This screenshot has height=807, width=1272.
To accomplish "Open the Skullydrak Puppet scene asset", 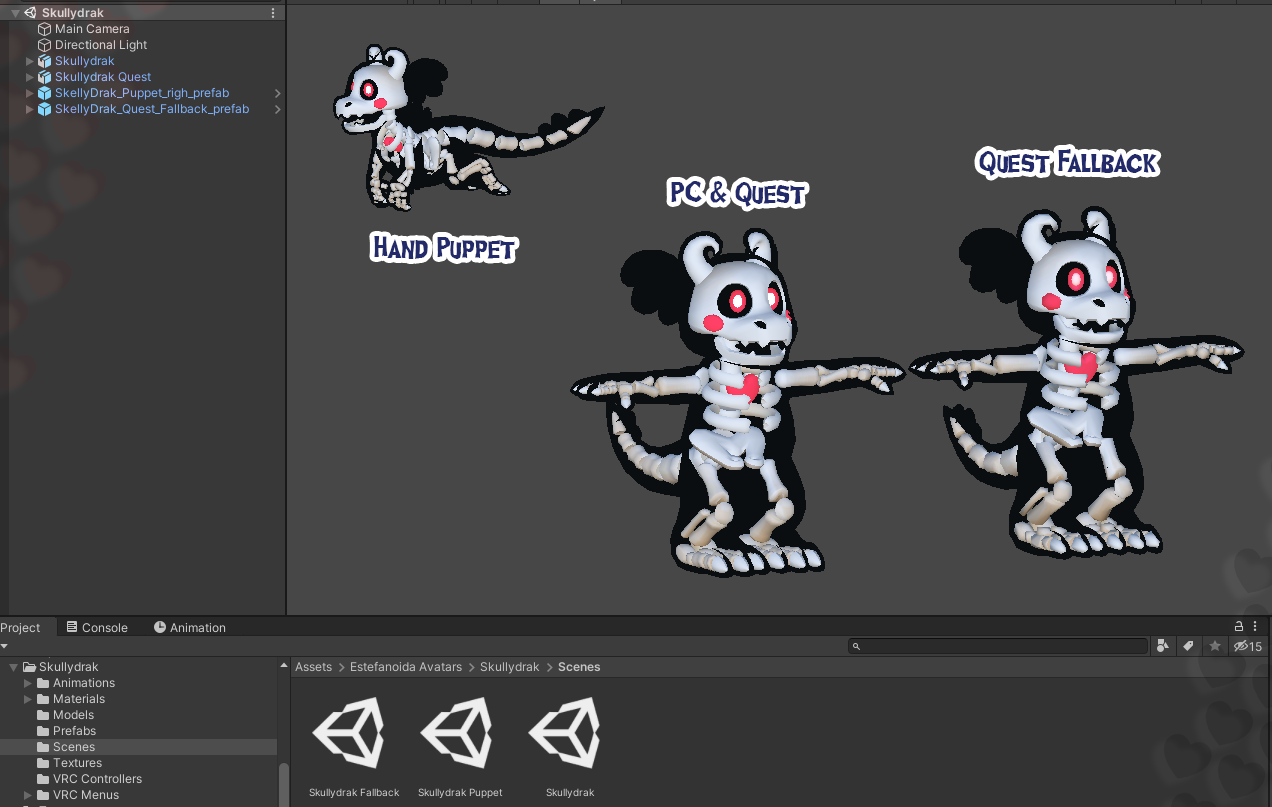I will point(459,733).
